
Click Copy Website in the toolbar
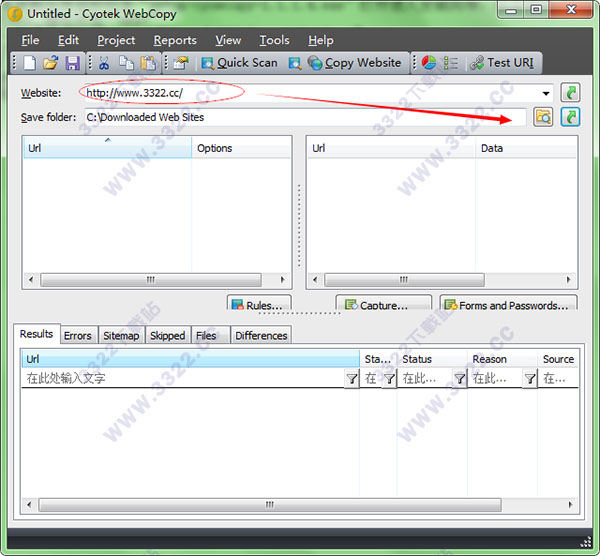pyautogui.click(x=355, y=63)
